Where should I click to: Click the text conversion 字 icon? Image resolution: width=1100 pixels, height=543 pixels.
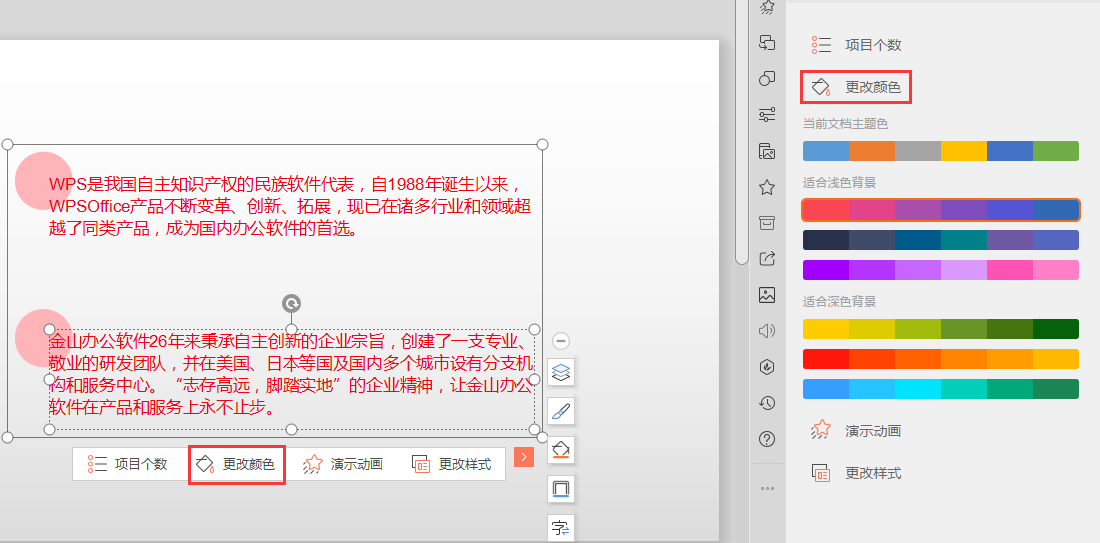coord(561,528)
